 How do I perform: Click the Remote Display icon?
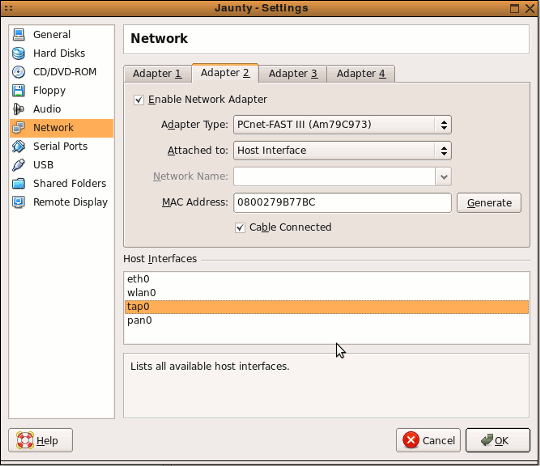point(19,202)
